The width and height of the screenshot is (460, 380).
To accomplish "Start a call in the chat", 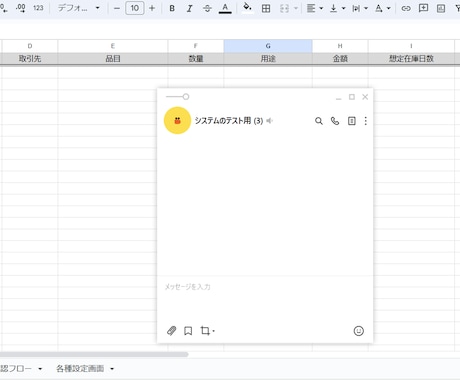I will point(335,121).
